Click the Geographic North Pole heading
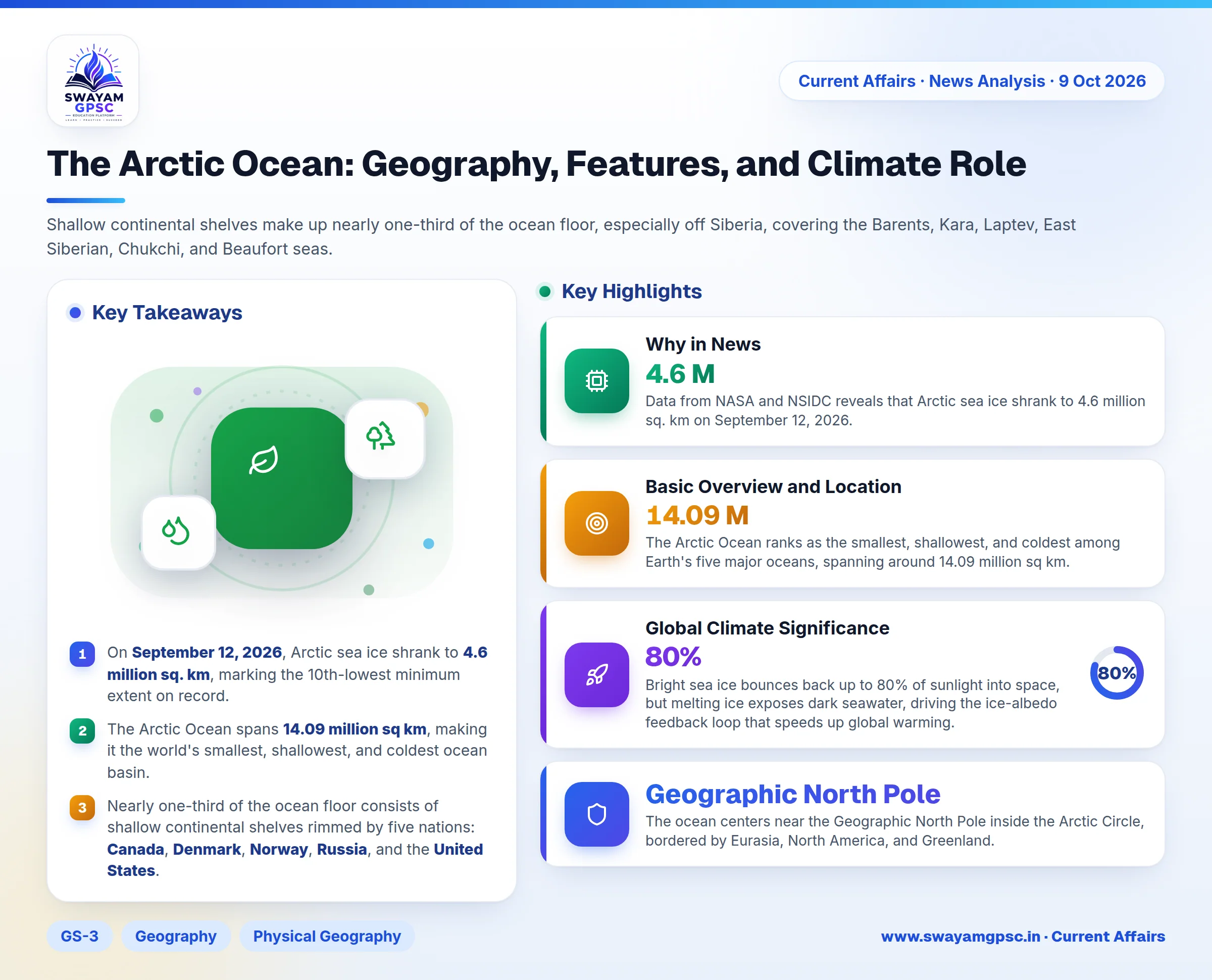Screen dimensions: 1212x980 (793, 794)
